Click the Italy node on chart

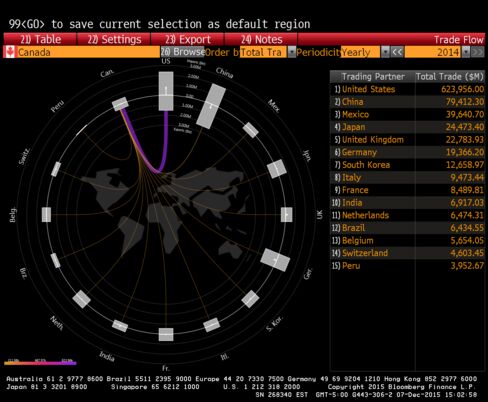coord(212,325)
